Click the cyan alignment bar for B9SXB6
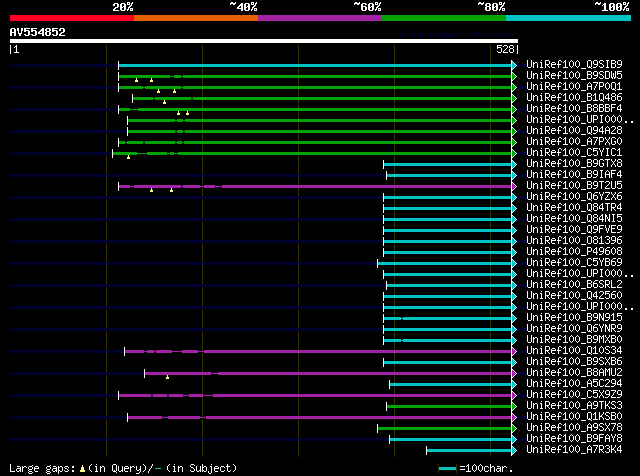Screen dimensions: 640x476 pyautogui.click(x=447, y=363)
